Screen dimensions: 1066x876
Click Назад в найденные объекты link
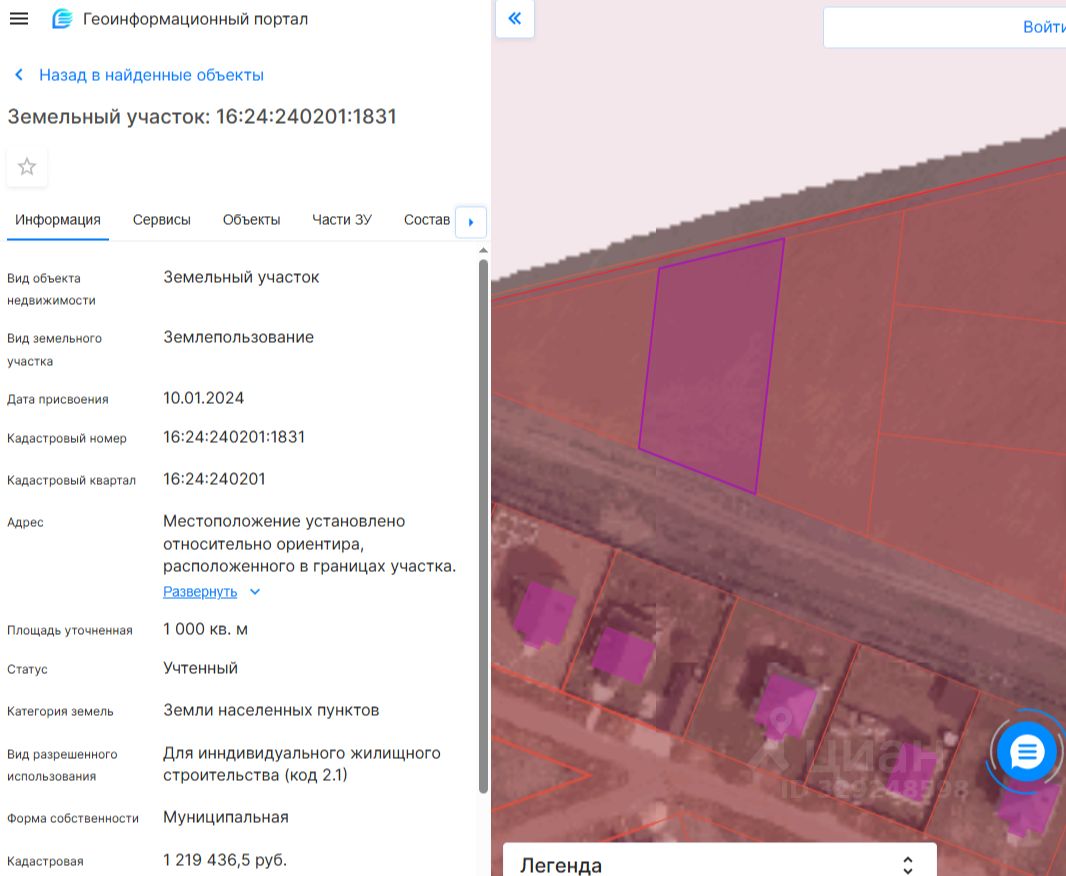point(151,75)
